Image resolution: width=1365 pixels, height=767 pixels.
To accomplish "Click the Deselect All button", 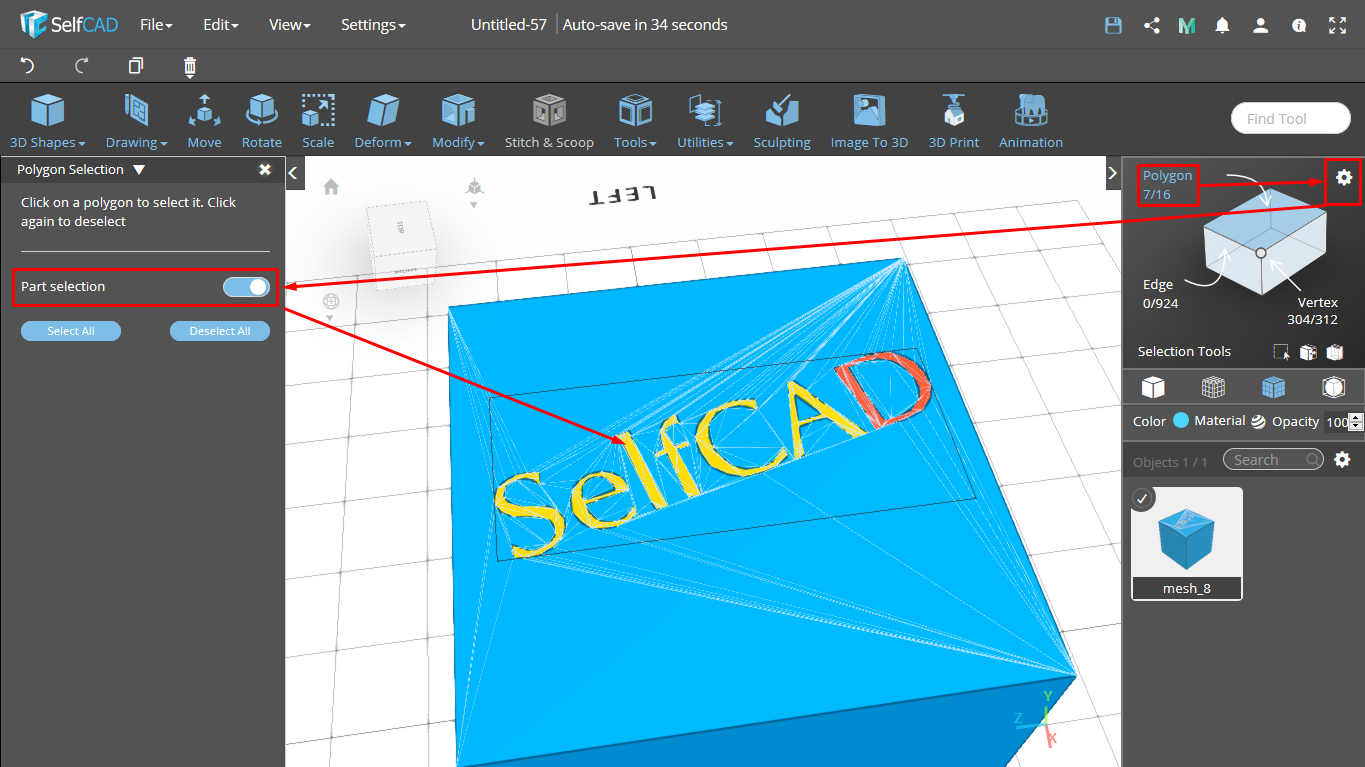I will 220,331.
